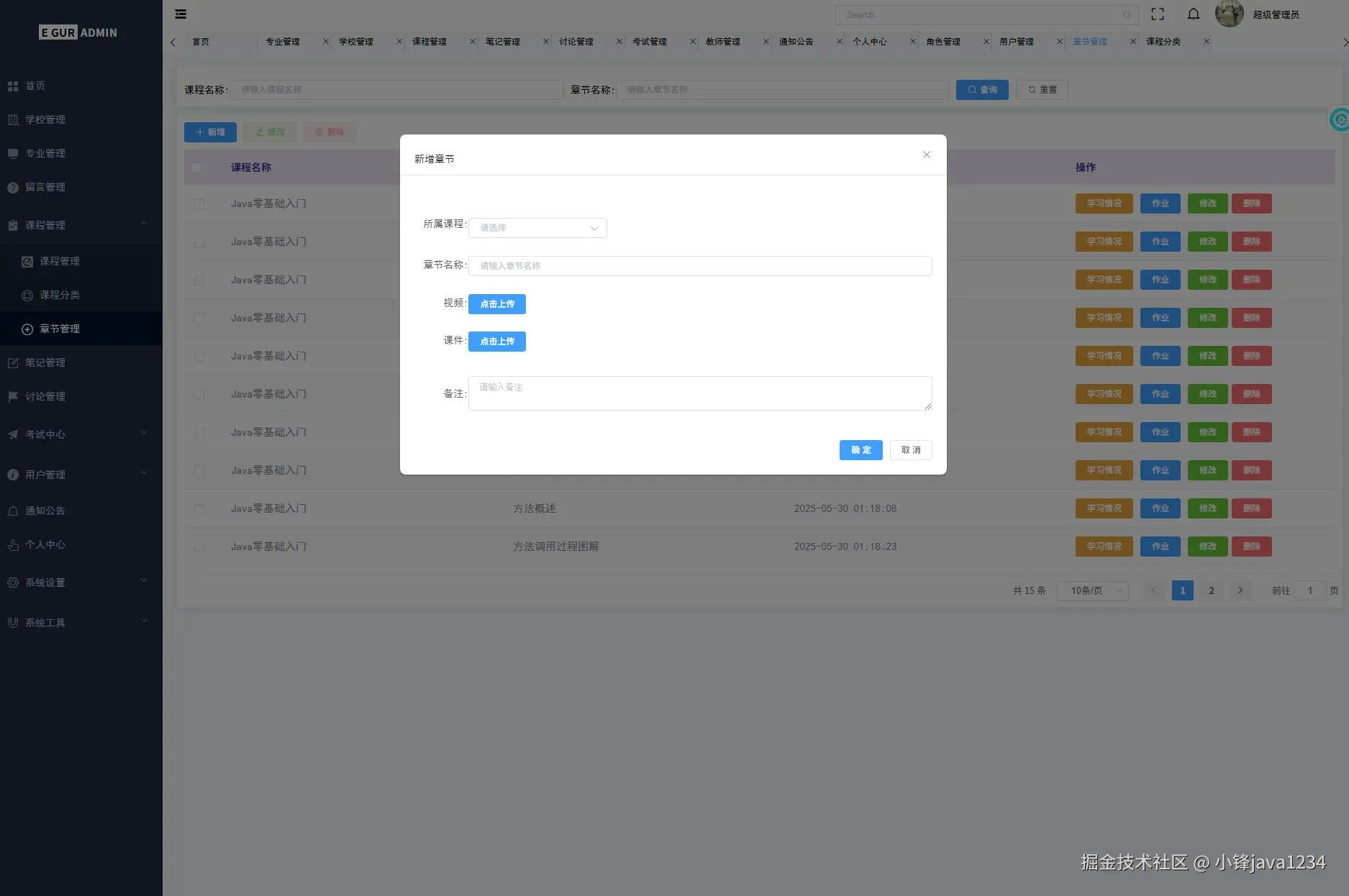Close the 学校管理 tab
Screen dimensions: 1349x896
click(399, 42)
